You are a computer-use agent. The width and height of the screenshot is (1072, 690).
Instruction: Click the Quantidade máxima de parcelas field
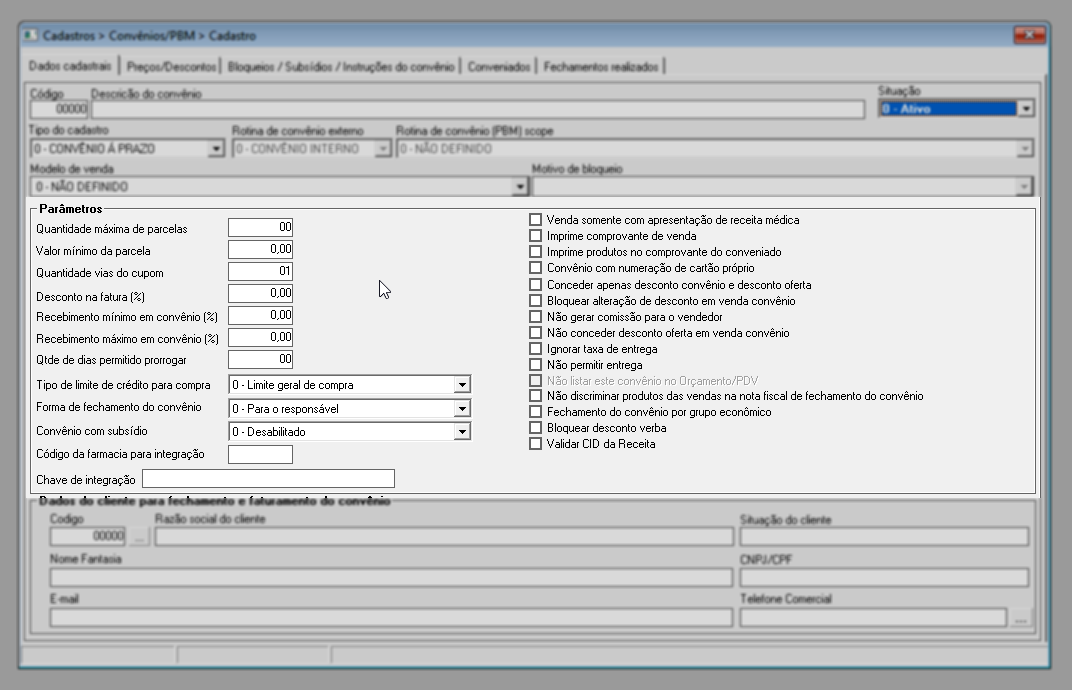pyautogui.click(x=260, y=228)
